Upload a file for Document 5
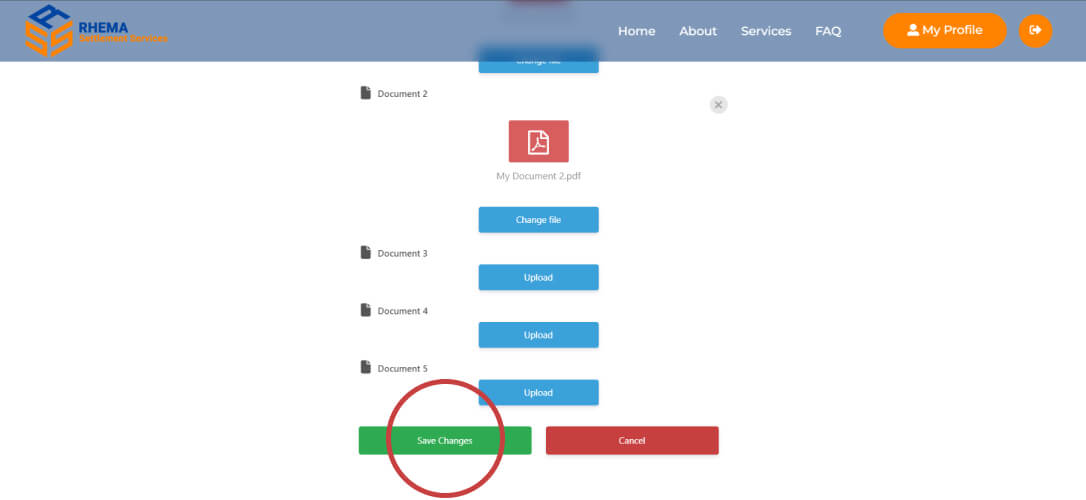Screen dimensions: 1086x500 coord(538,393)
